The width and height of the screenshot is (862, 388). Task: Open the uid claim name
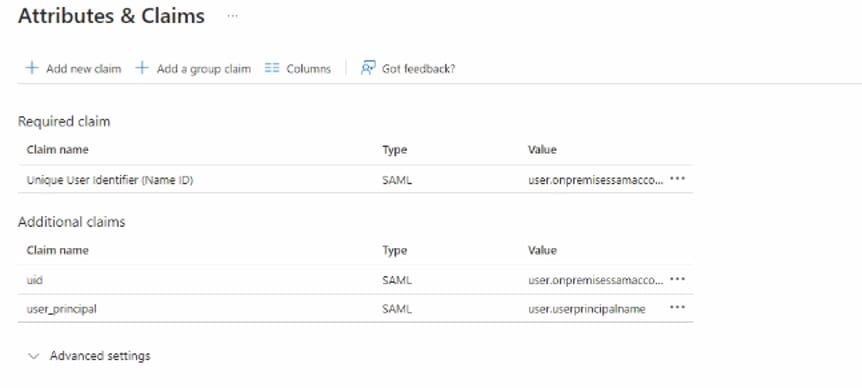(x=35, y=280)
